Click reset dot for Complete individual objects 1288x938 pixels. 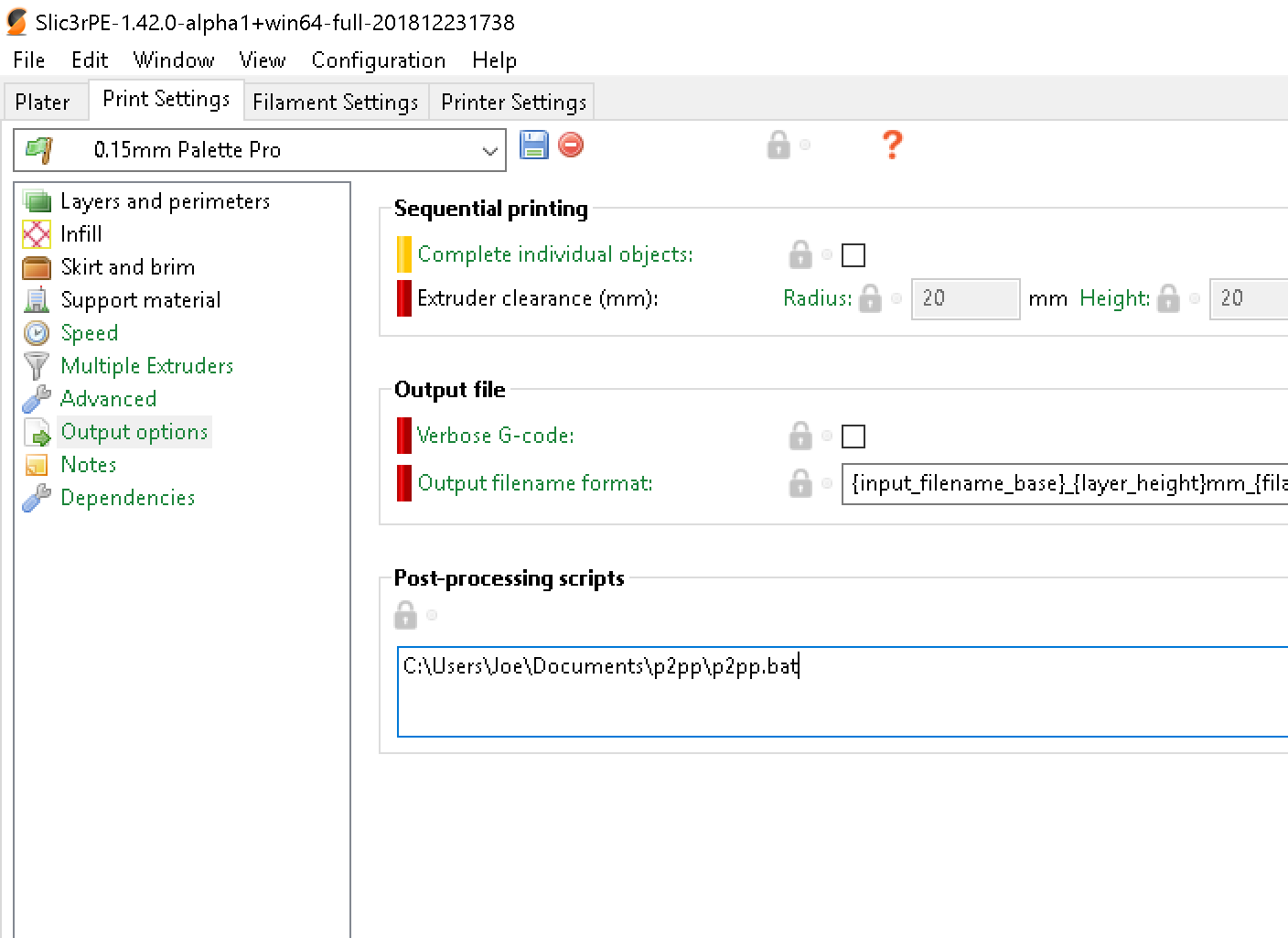coord(827,254)
